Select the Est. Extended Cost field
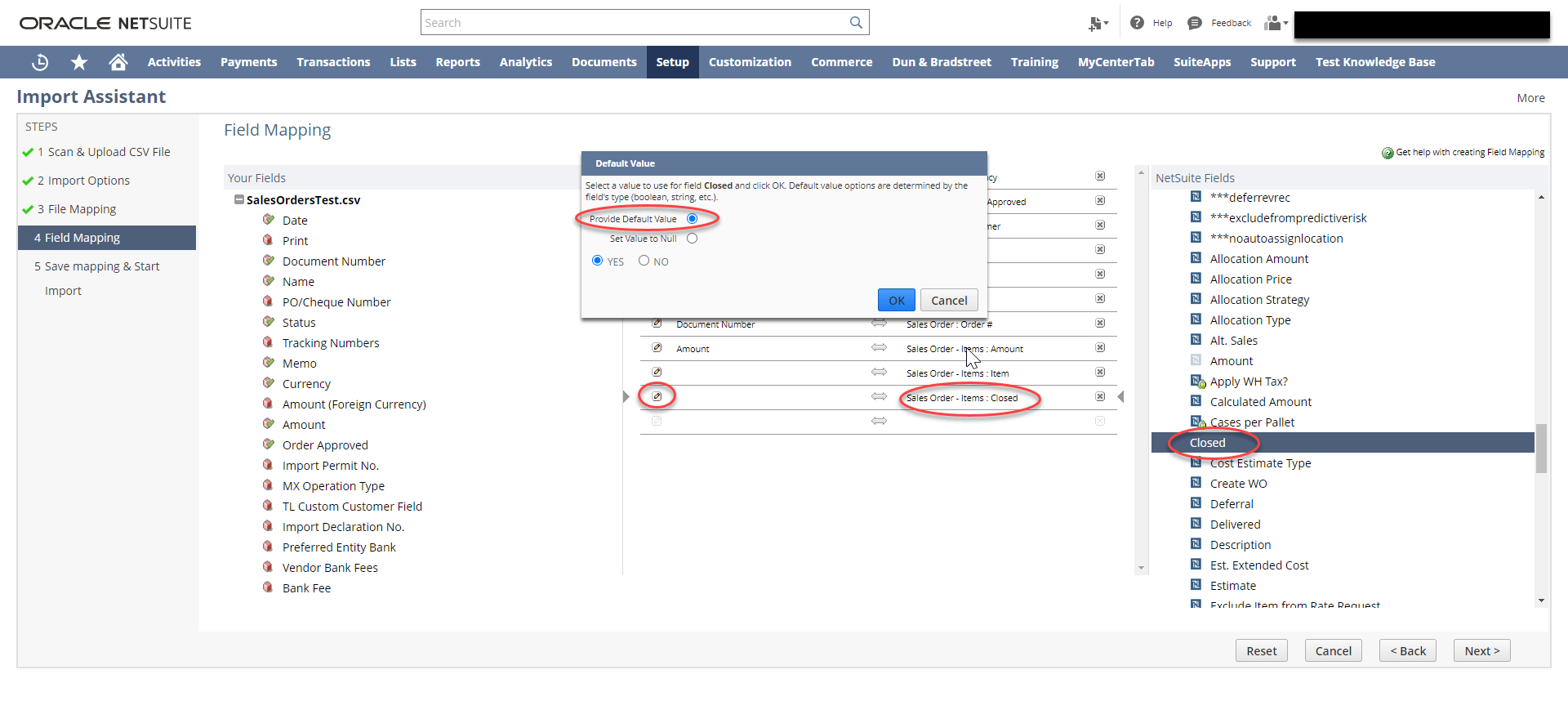This screenshot has height=719, width=1568. pos(1259,565)
